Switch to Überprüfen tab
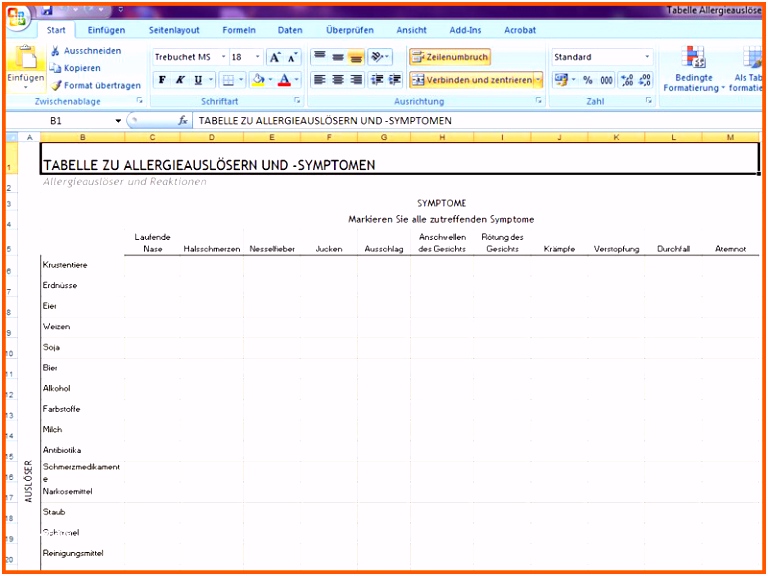 click(350, 30)
